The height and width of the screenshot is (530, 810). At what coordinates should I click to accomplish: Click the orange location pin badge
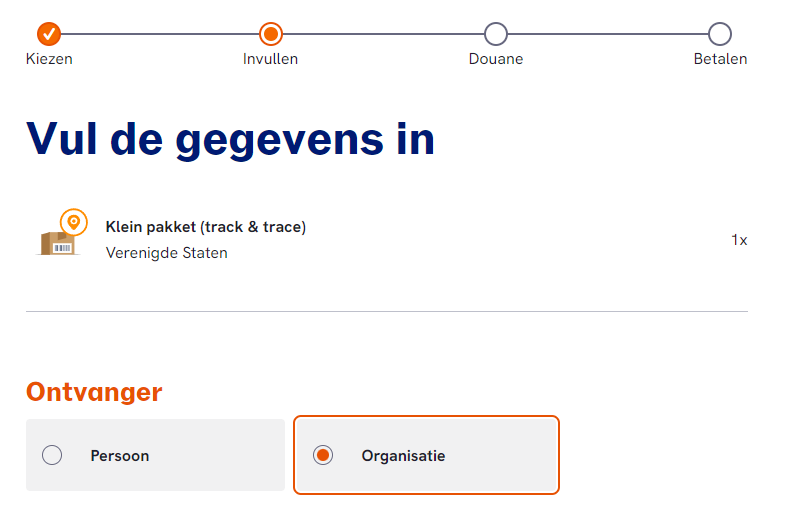[73, 221]
